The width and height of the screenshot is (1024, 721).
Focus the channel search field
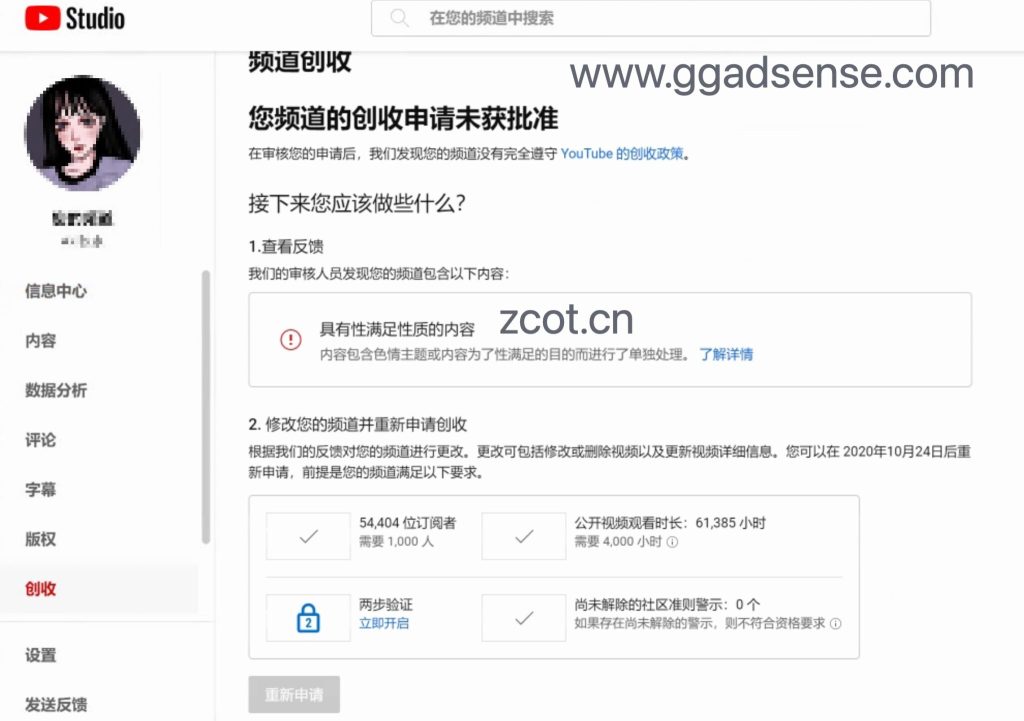click(650, 18)
